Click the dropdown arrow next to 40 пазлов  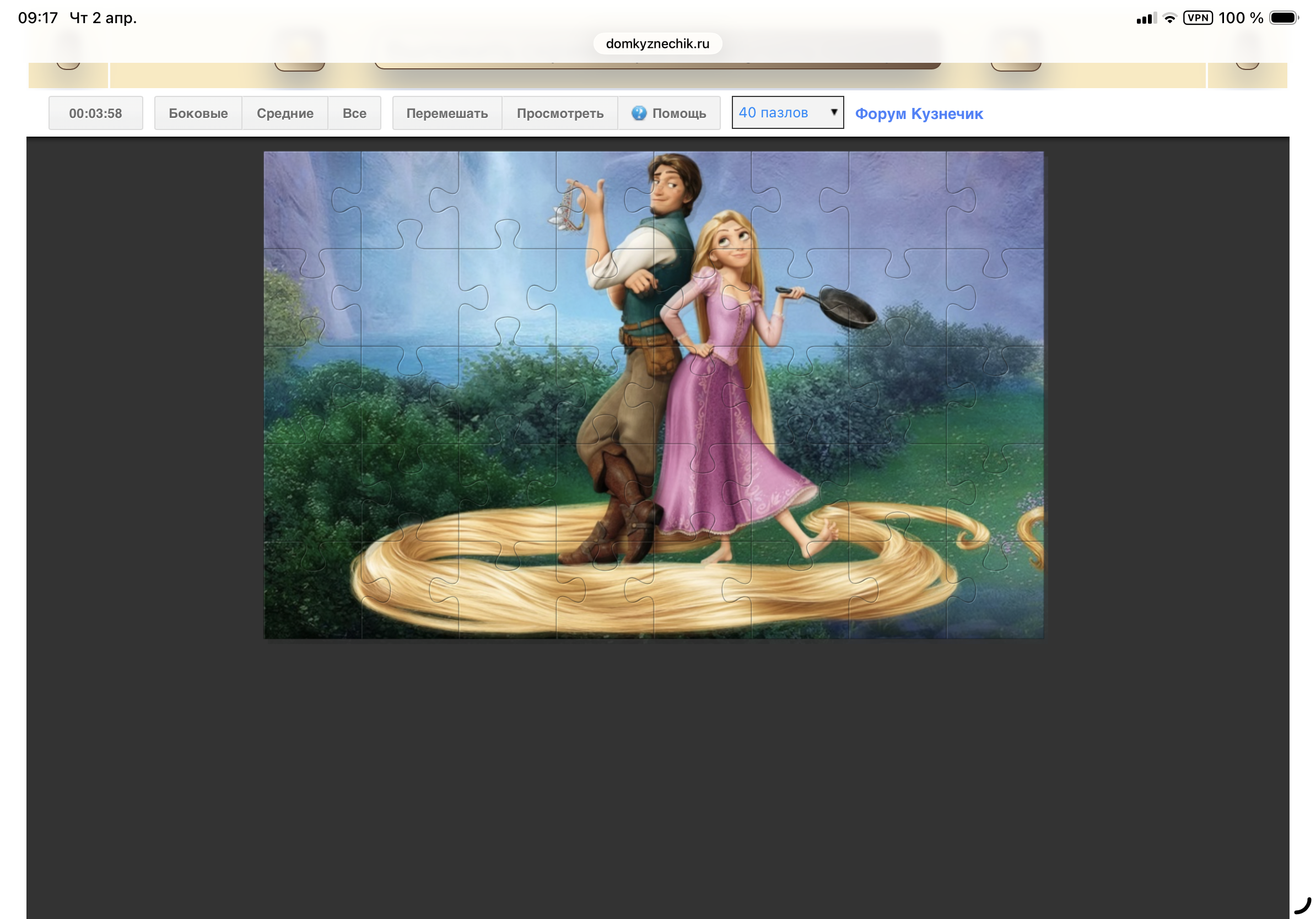coord(834,112)
